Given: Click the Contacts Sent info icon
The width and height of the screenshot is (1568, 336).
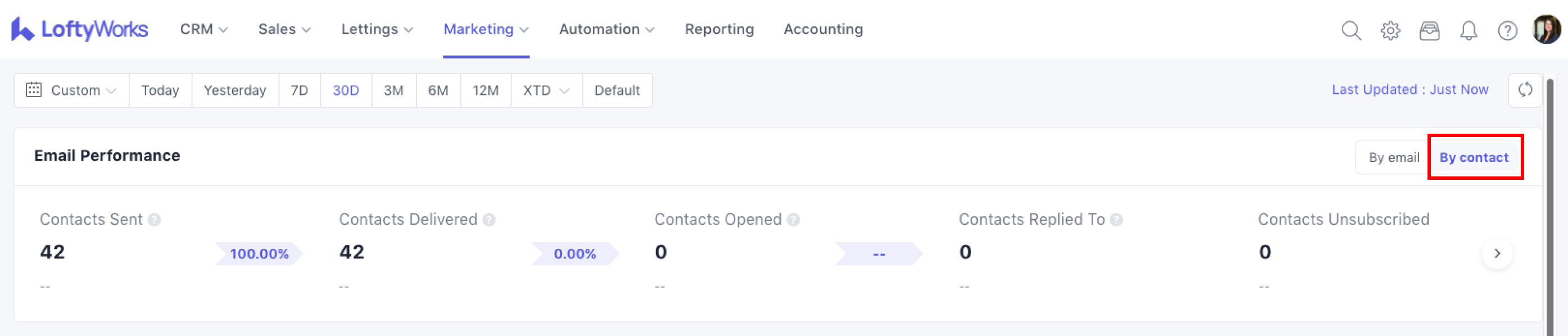Looking at the screenshot, I should 155,220.
